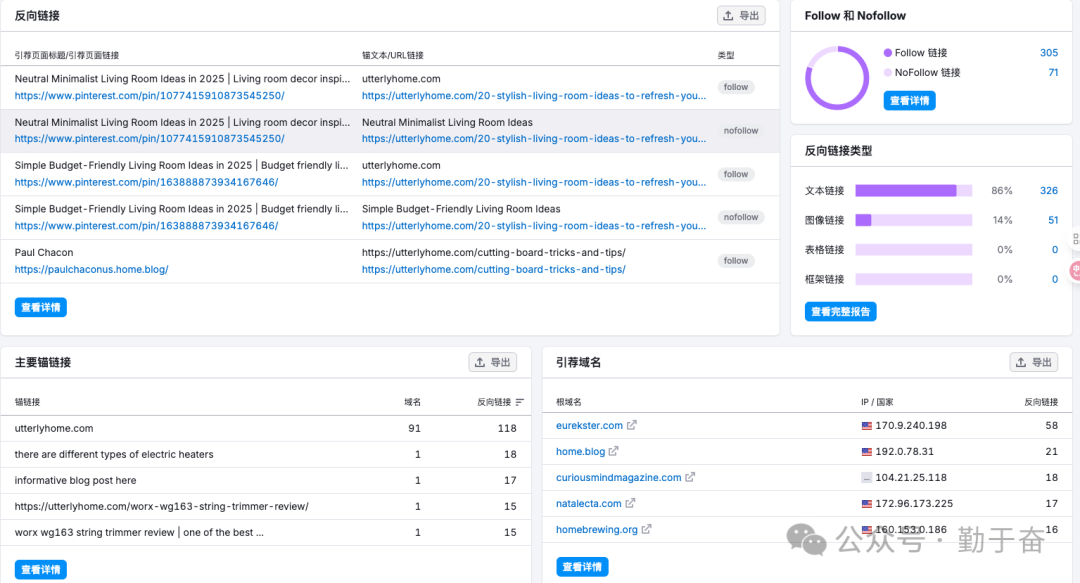Click image links count 51

click(x=1053, y=220)
